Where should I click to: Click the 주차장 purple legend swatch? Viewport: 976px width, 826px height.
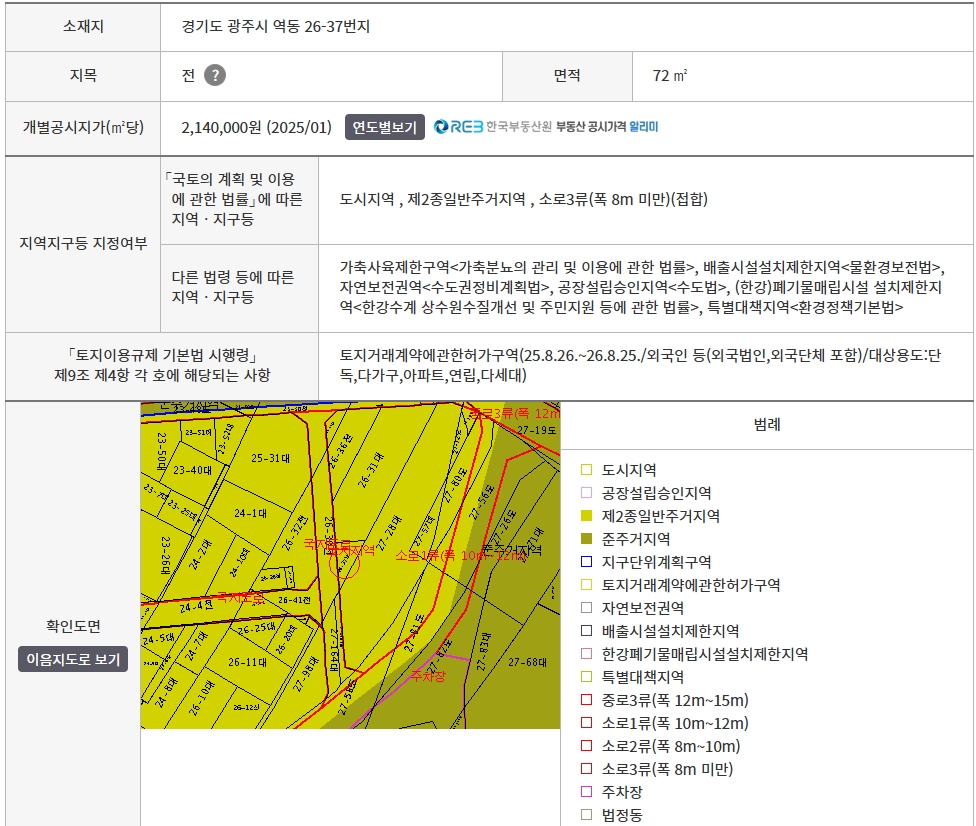click(586, 792)
